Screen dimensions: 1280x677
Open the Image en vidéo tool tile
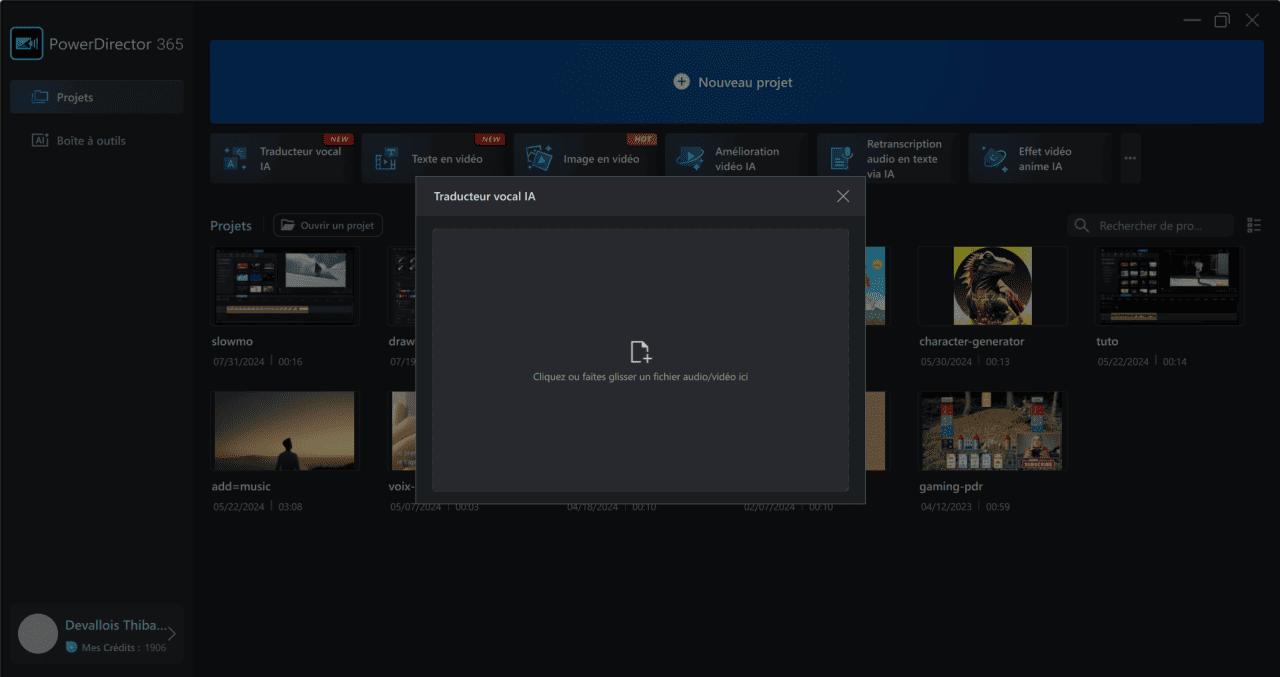pos(585,159)
